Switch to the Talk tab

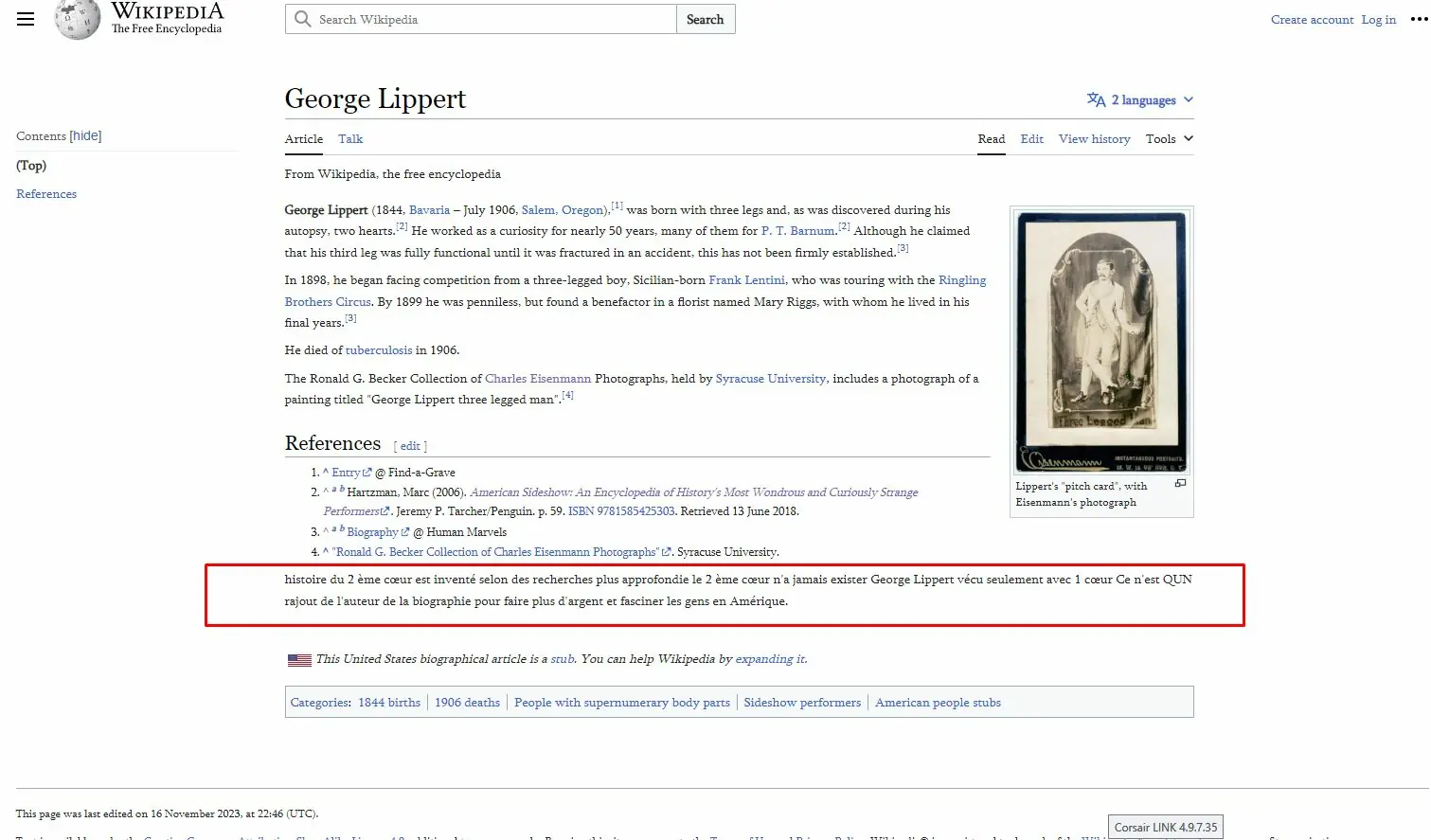pyautogui.click(x=350, y=139)
